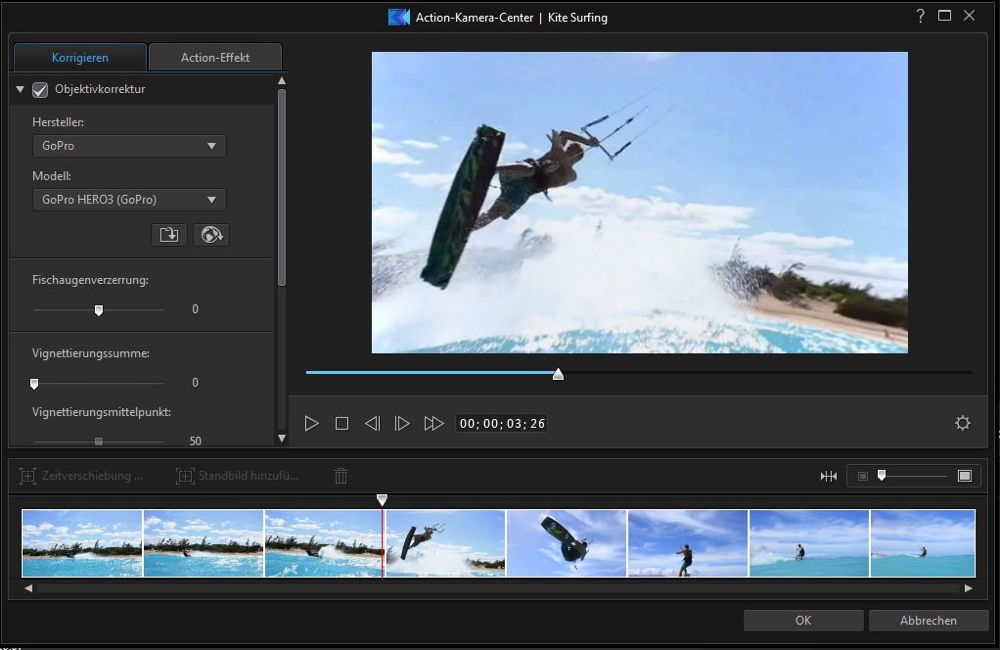Click the OK button
Image resolution: width=1000 pixels, height=650 pixels.
pyautogui.click(x=803, y=621)
